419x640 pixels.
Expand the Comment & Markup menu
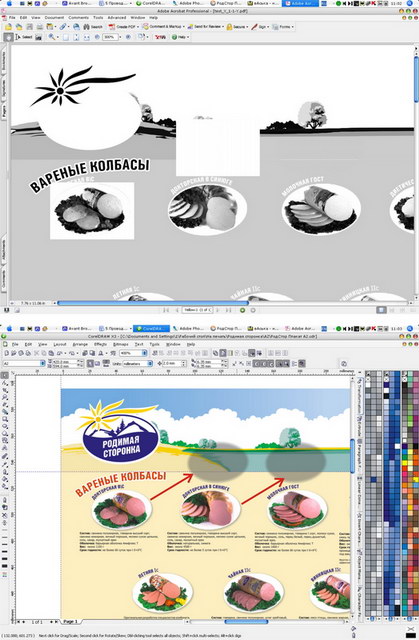click(x=163, y=27)
